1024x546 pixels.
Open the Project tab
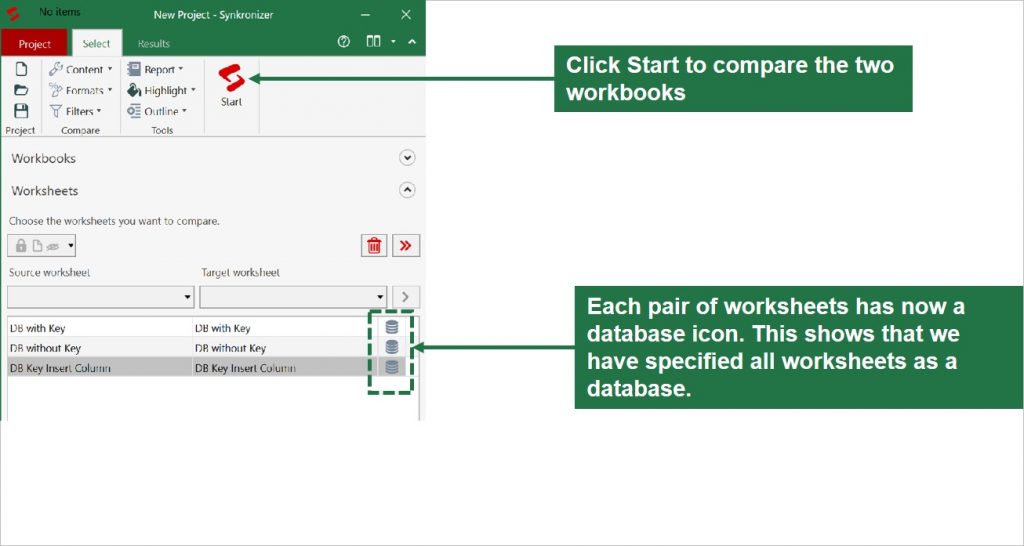(35, 44)
